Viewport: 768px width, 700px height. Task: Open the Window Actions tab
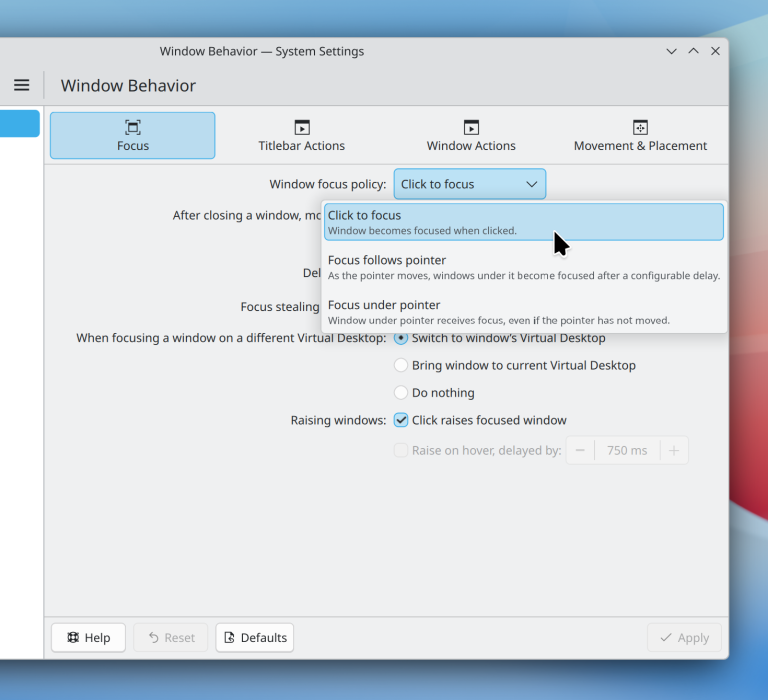point(471,135)
